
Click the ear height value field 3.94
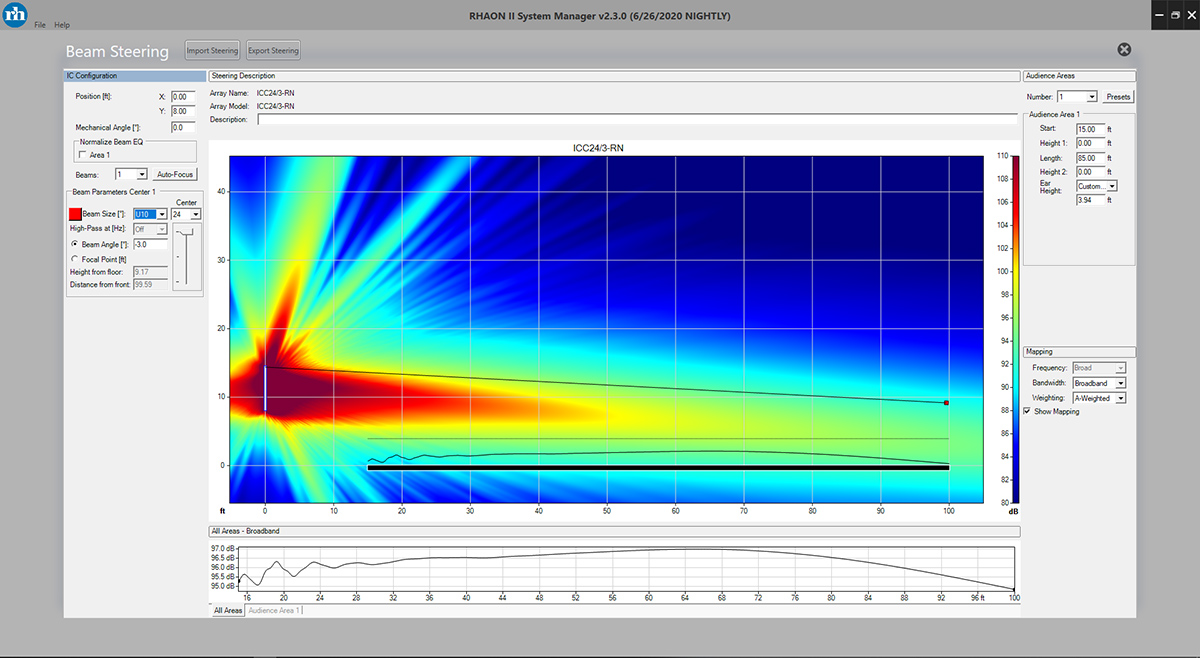[1090, 200]
